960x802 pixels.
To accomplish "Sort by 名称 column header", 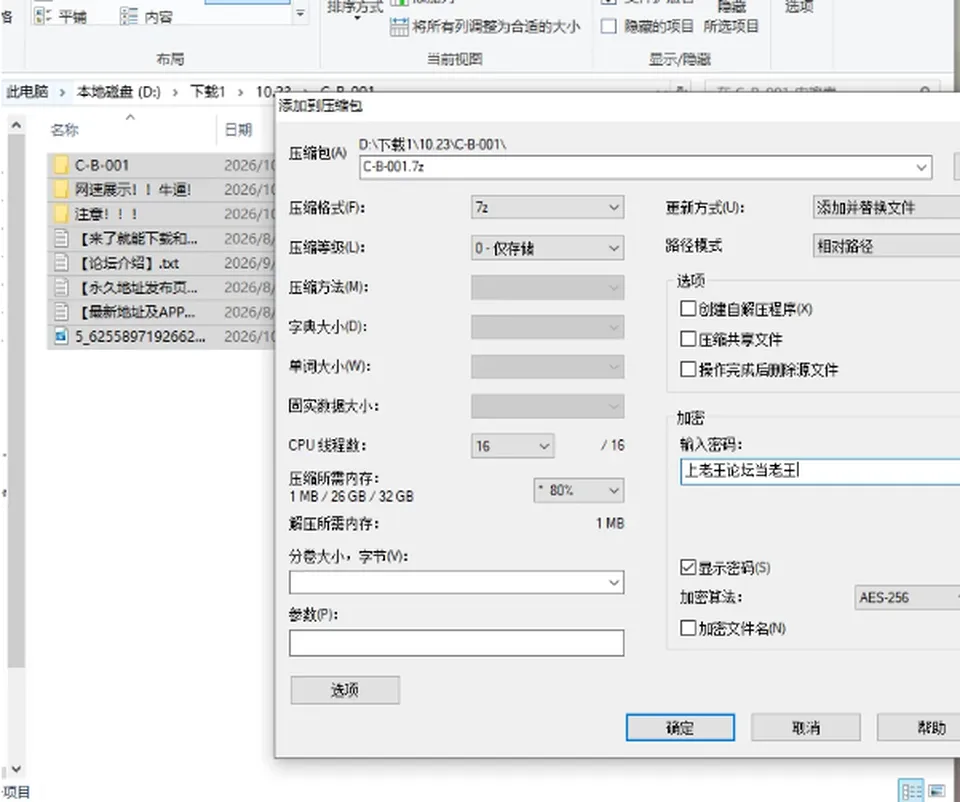I will [x=65, y=130].
